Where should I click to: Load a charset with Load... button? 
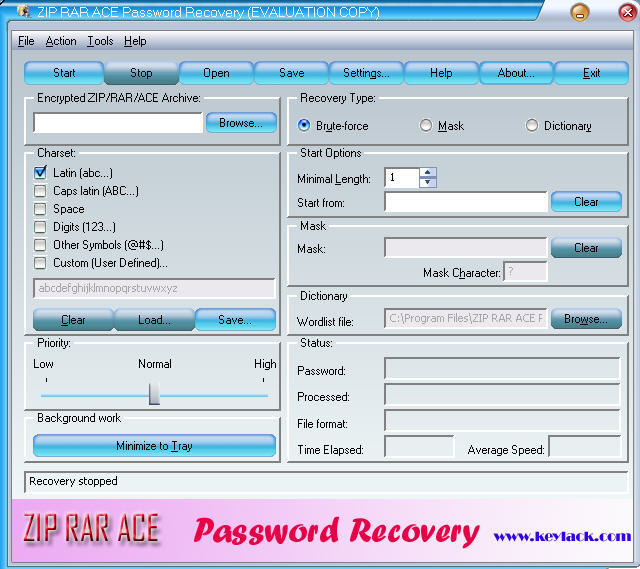click(154, 320)
